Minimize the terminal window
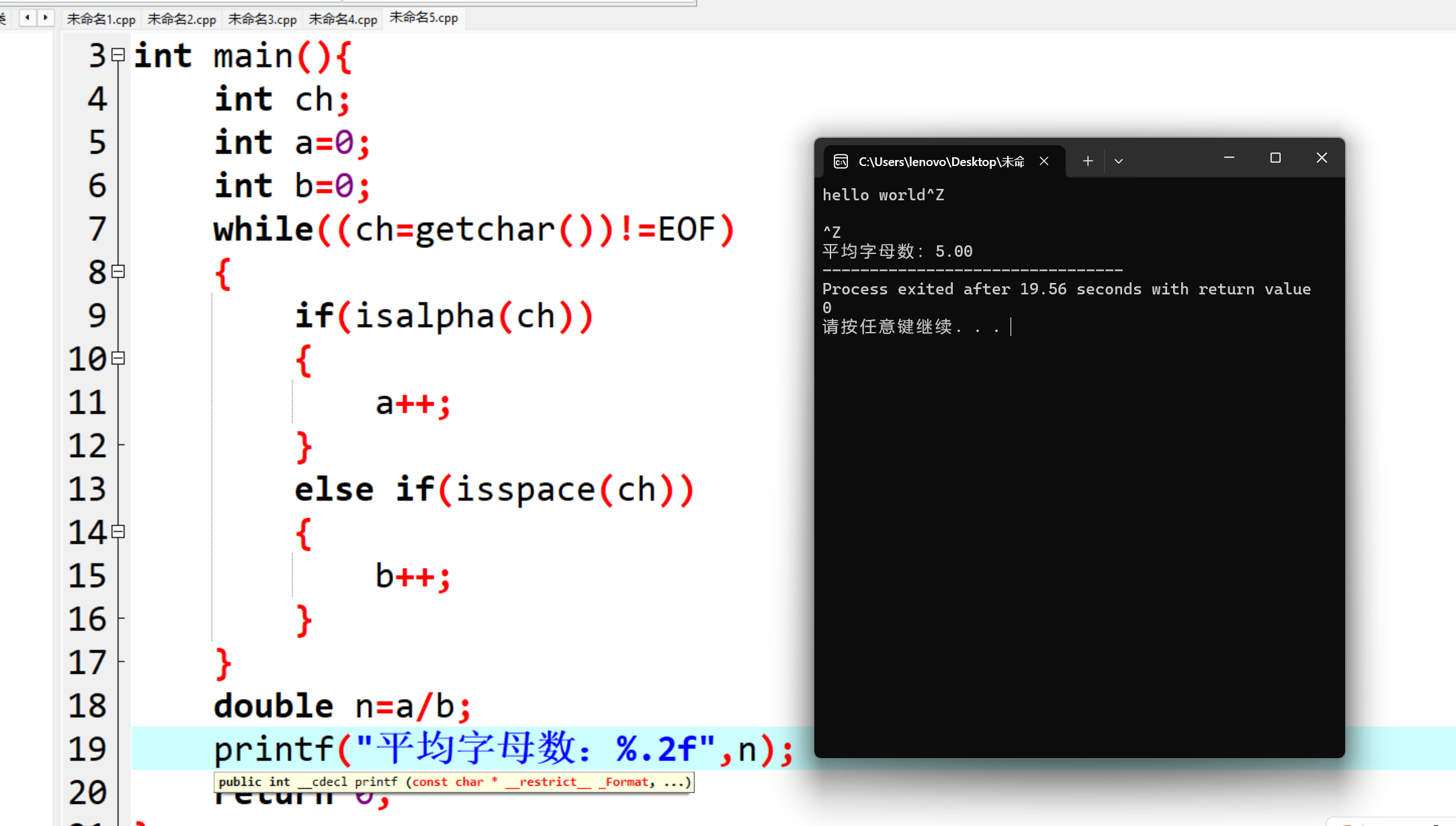This screenshot has width=1456, height=826. click(1229, 158)
